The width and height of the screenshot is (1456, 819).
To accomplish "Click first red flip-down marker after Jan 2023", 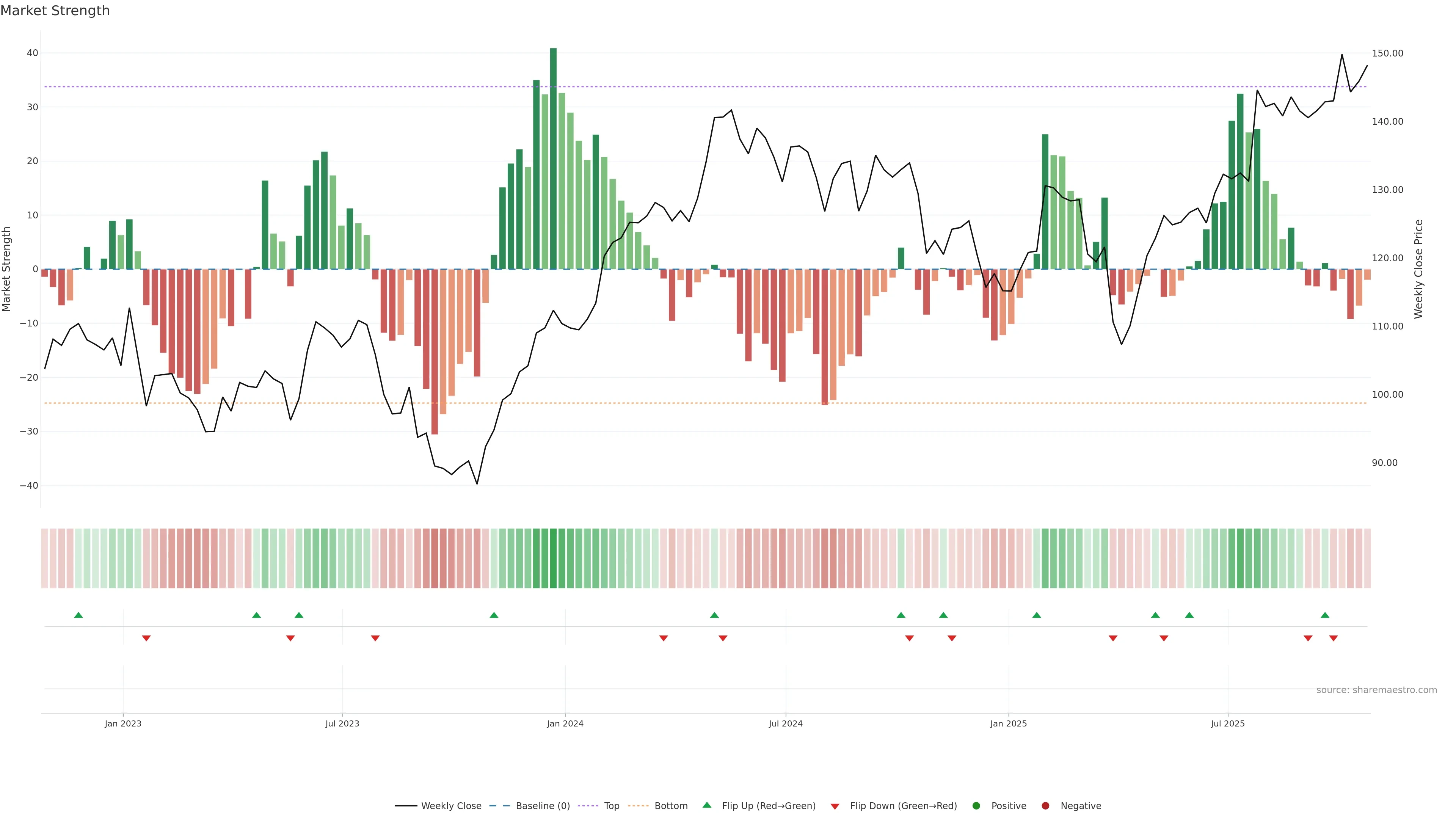I will (146, 638).
